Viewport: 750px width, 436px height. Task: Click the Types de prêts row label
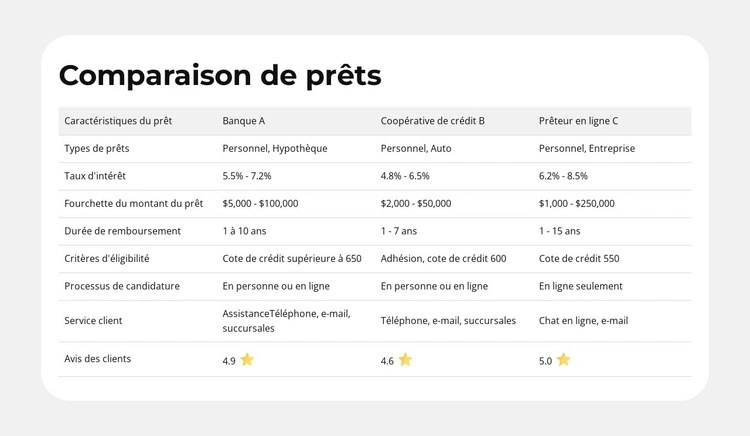[96, 149]
